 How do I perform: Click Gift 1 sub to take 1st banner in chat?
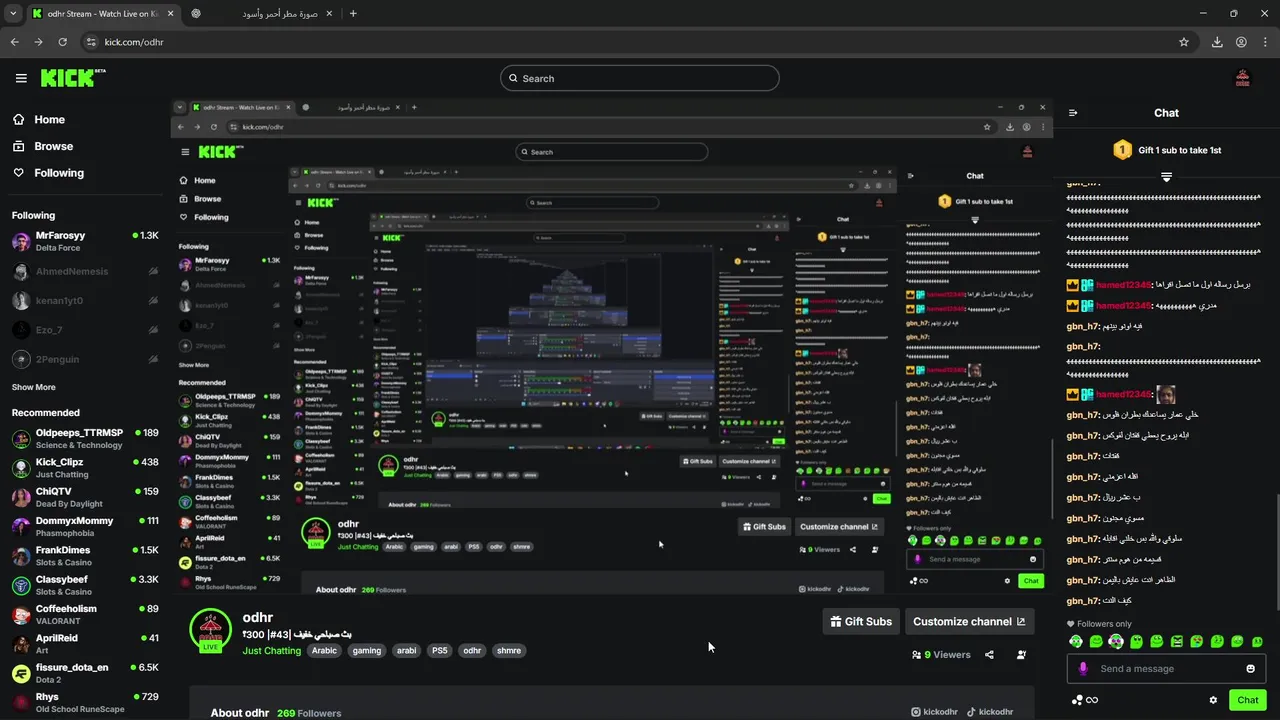pos(1166,150)
